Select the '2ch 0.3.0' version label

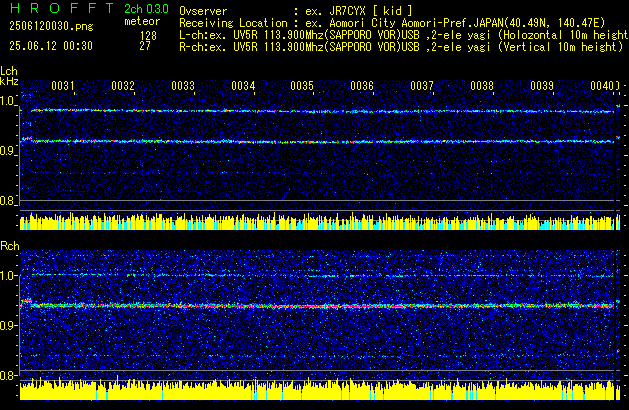coord(146,9)
